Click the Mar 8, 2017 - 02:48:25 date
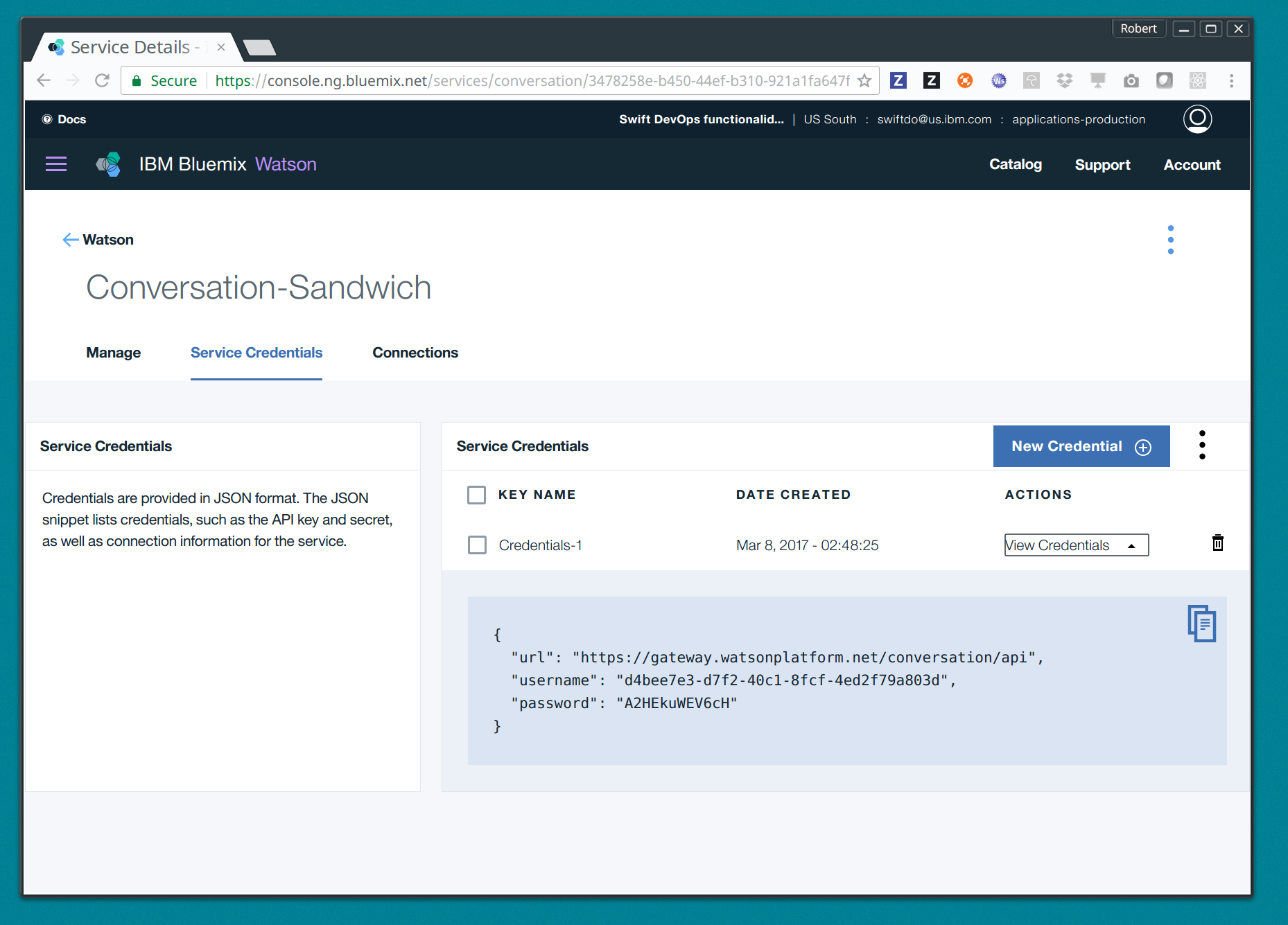 [x=808, y=545]
